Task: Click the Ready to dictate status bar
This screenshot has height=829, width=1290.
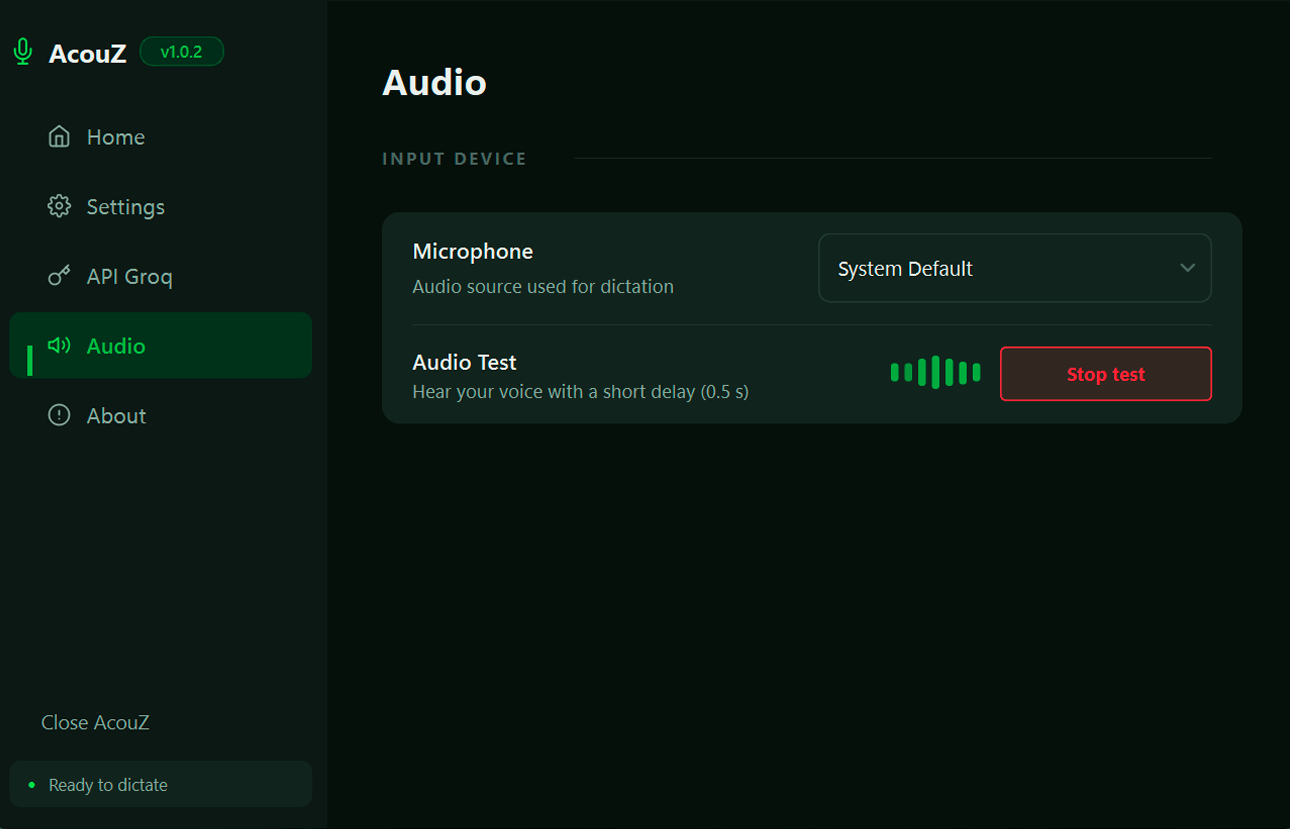Action: point(160,784)
